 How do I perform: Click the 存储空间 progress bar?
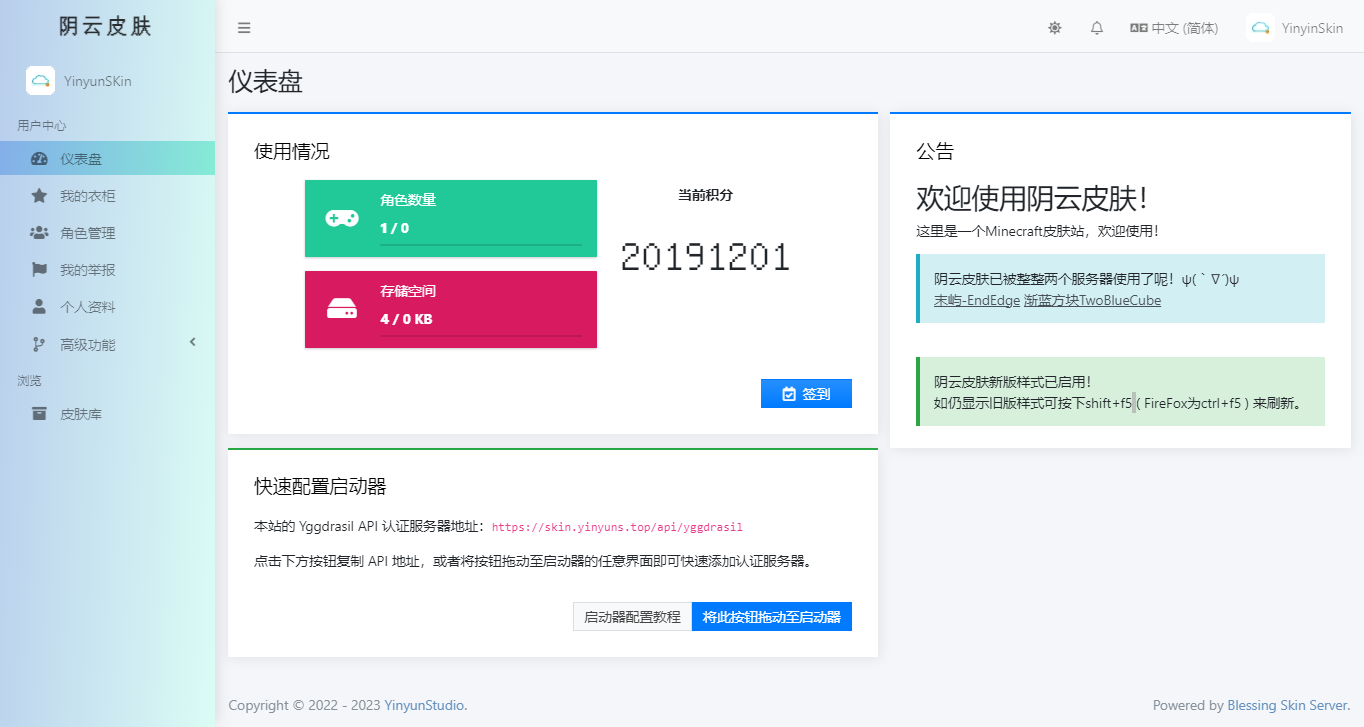(480, 335)
